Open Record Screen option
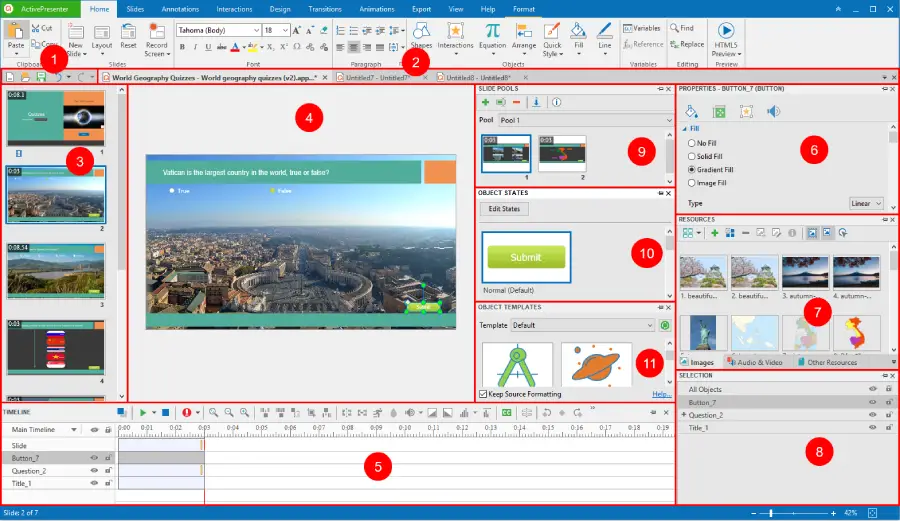 coord(156,39)
